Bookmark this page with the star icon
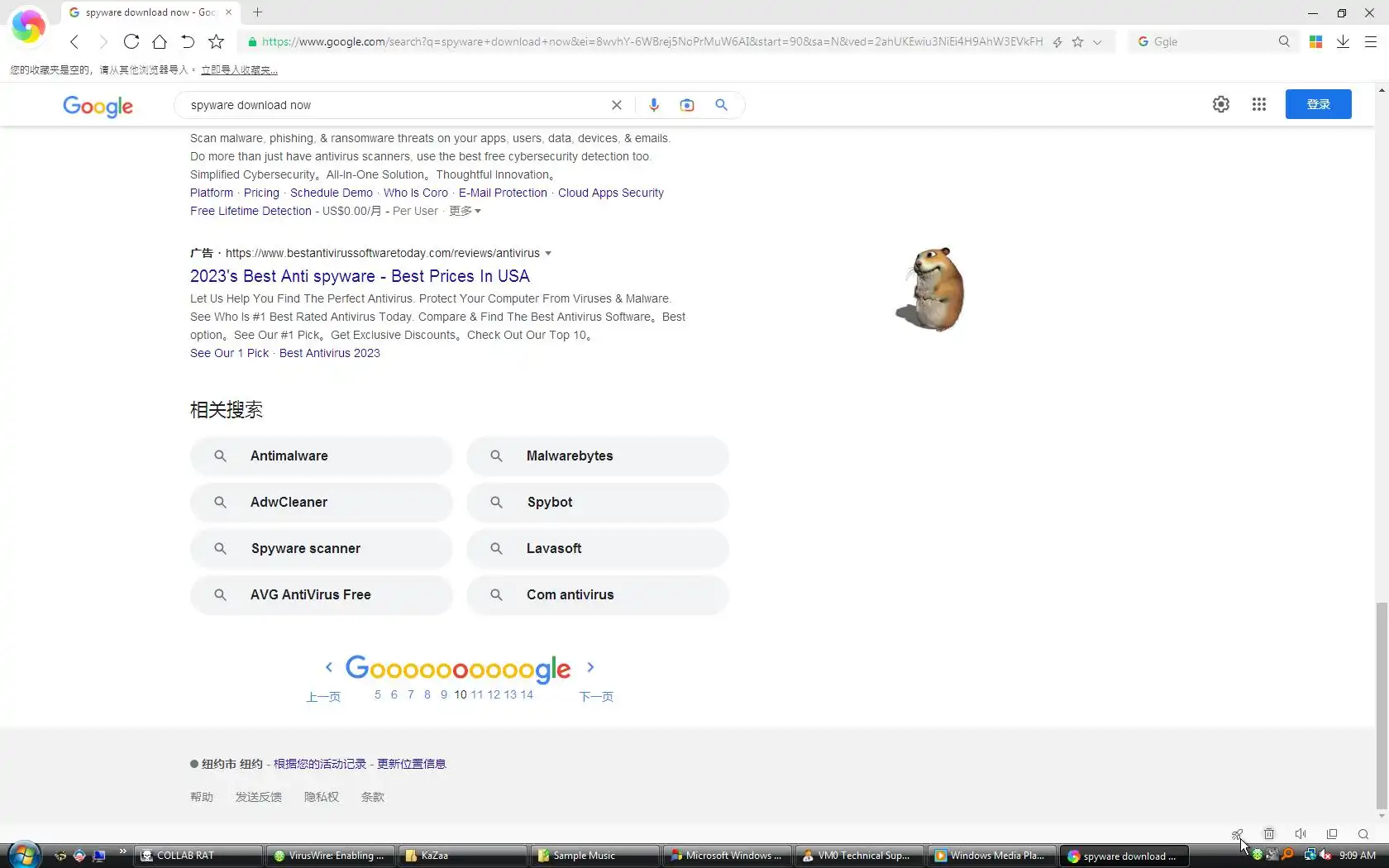1389x868 pixels. click(216, 41)
